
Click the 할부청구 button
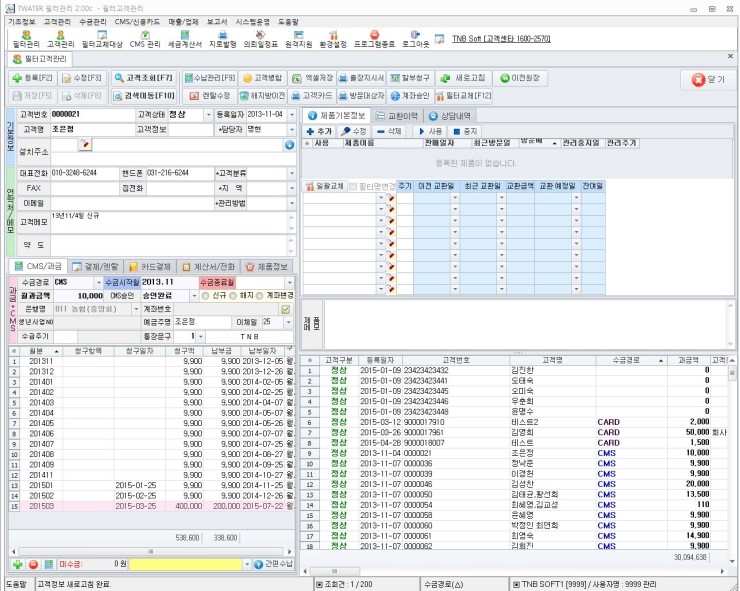coord(410,78)
